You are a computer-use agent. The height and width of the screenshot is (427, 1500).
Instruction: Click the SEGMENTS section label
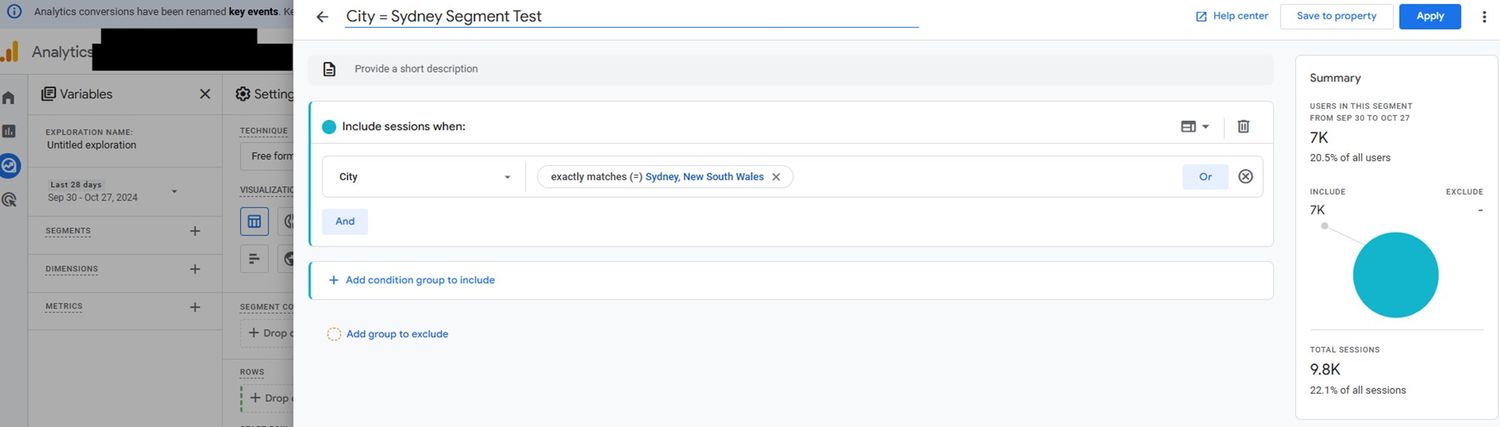(x=68, y=231)
